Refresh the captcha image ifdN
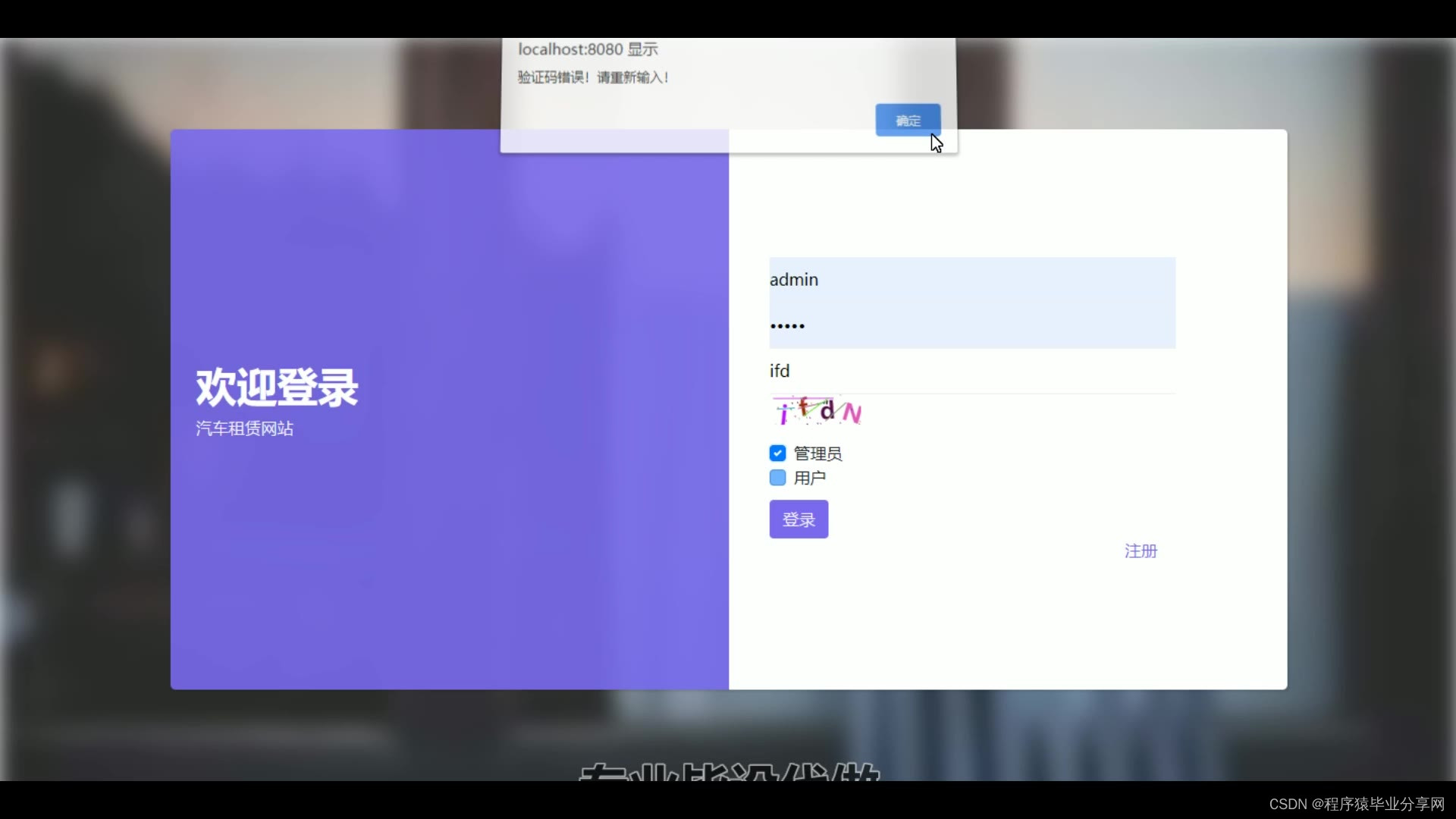 pos(817,412)
